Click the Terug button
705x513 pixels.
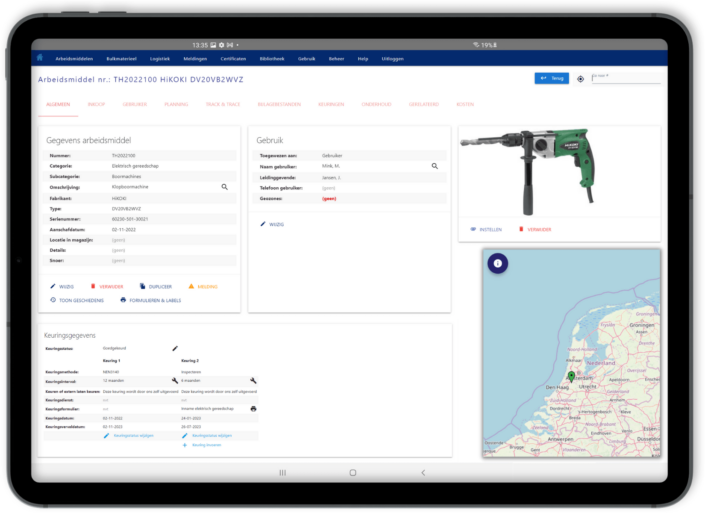[552, 78]
